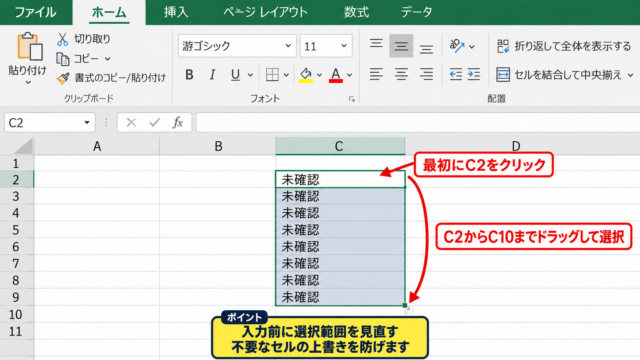Apply the yellow fill color bucket
640x360 pixels.
coord(306,75)
